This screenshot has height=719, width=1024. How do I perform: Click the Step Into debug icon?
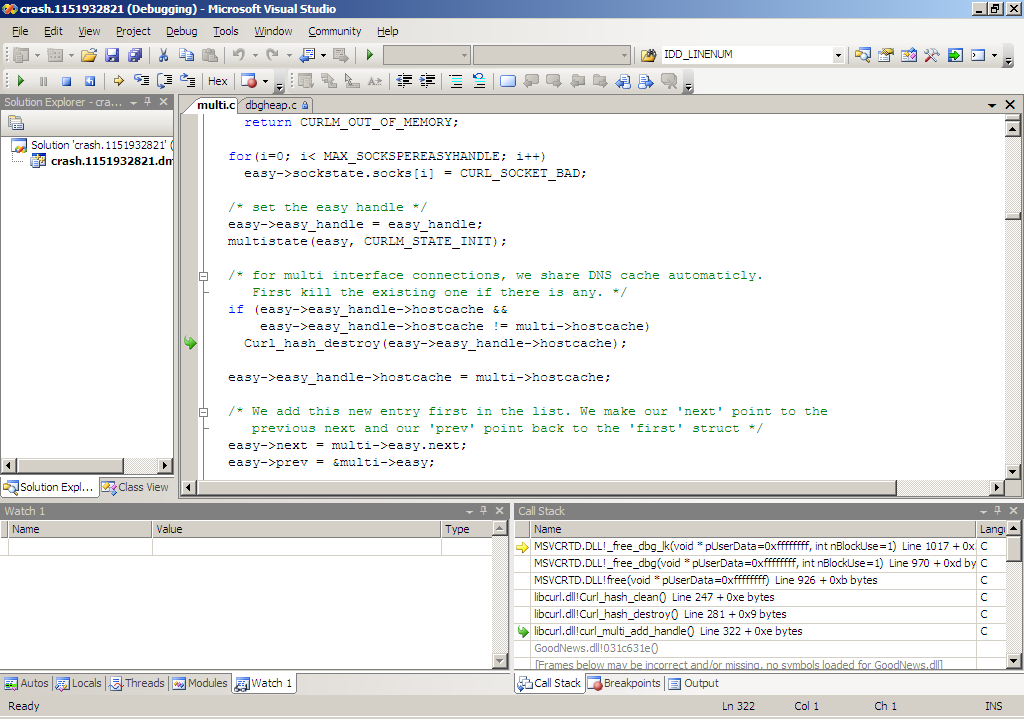tap(141, 81)
